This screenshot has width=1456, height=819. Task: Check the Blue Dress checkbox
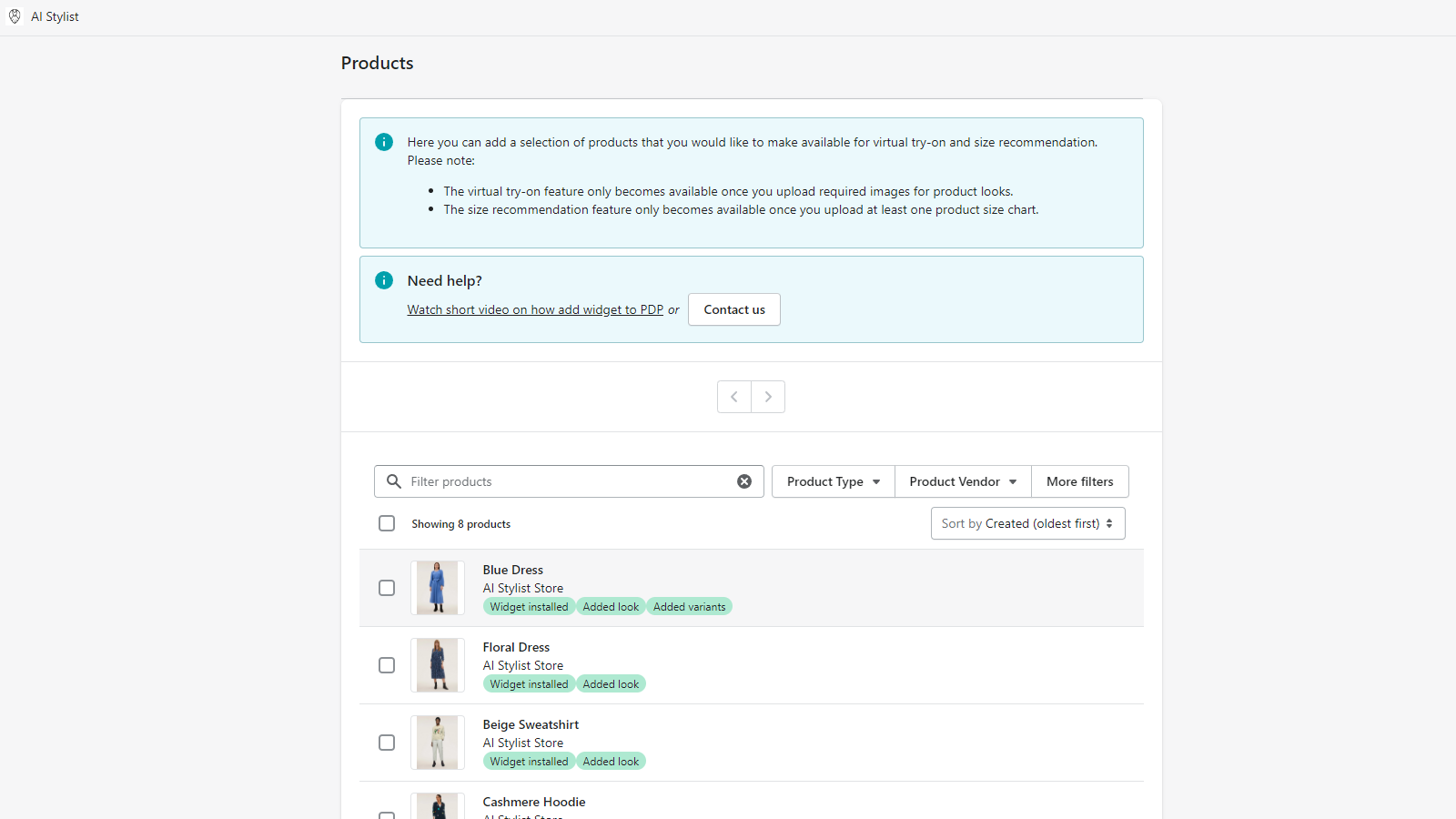coord(387,588)
